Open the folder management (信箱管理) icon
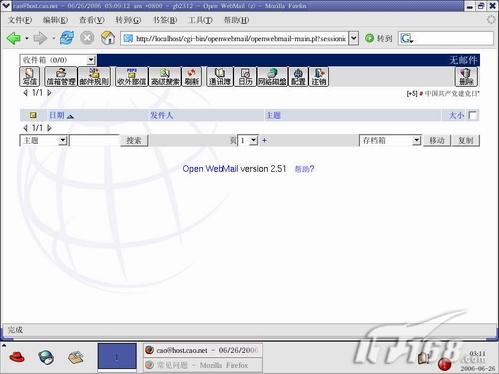 pyautogui.click(x=61, y=76)
